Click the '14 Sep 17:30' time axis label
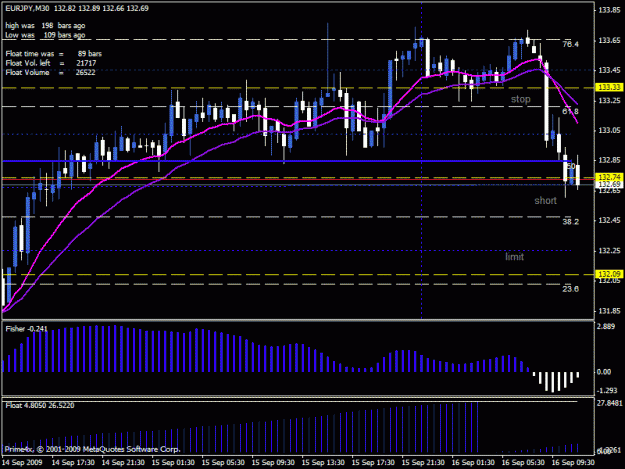625x469 pixels. pyautogui.click(x=73, y=463)
